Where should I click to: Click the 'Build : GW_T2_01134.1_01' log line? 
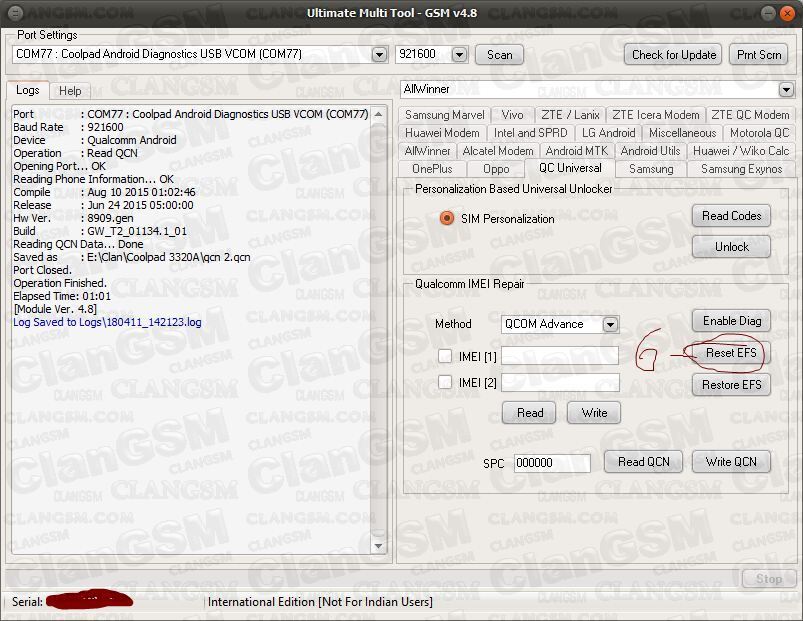100,231
